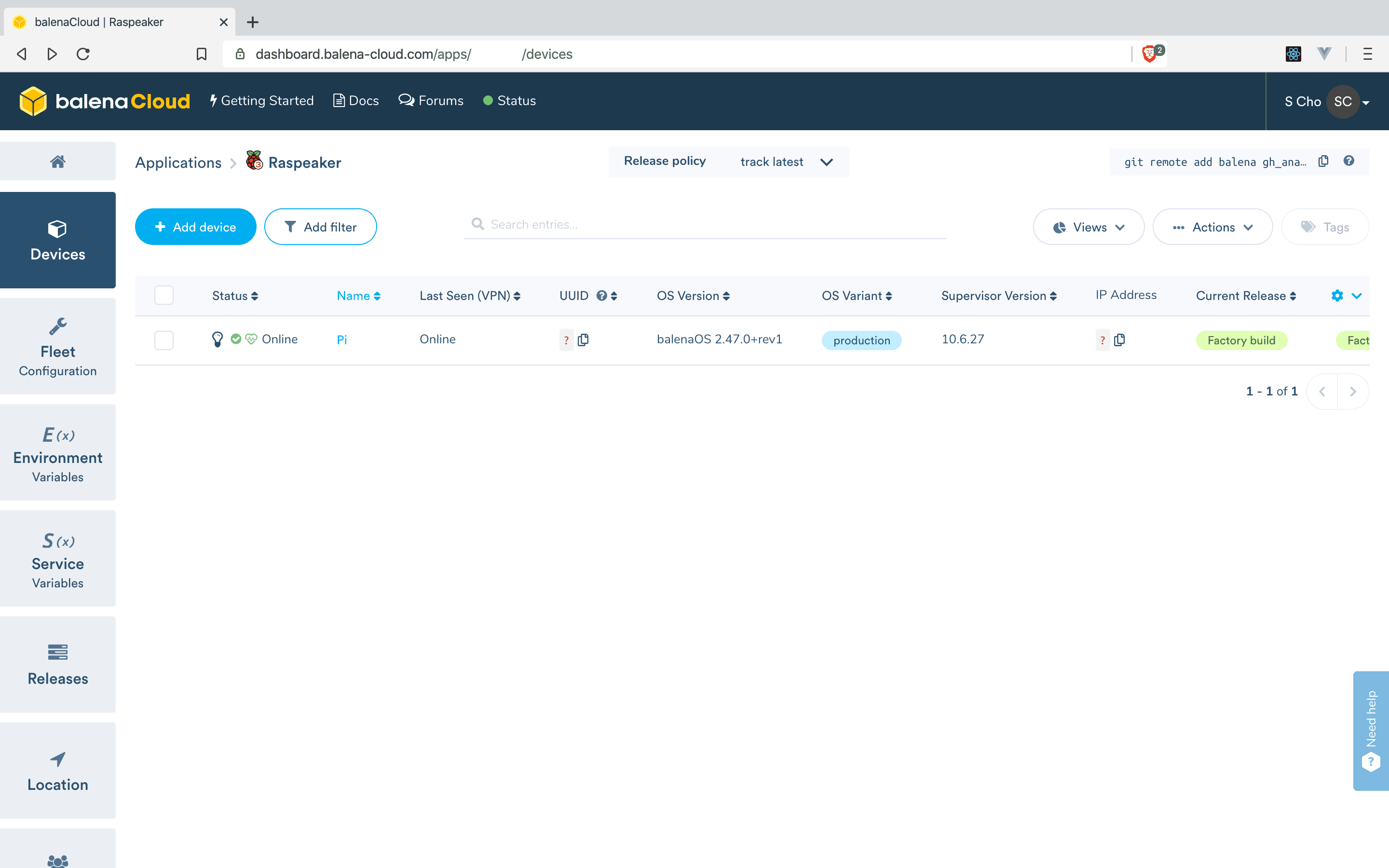Image resolution: width=1389 pixels, height=868 pixels.
Task: Open the Release policy track latest dropdown
Action: 786,162
